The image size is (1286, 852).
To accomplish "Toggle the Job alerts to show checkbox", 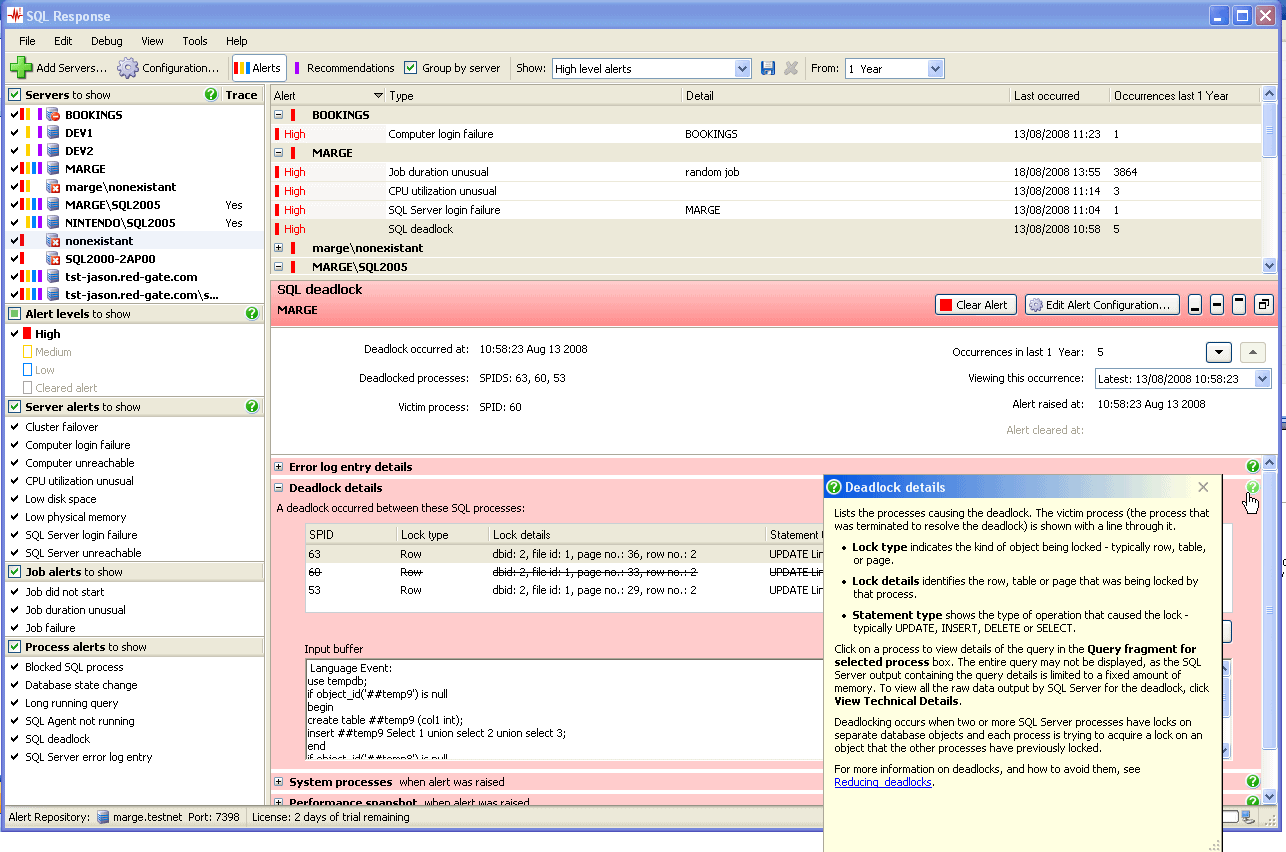I will click(x=15, y=572).
